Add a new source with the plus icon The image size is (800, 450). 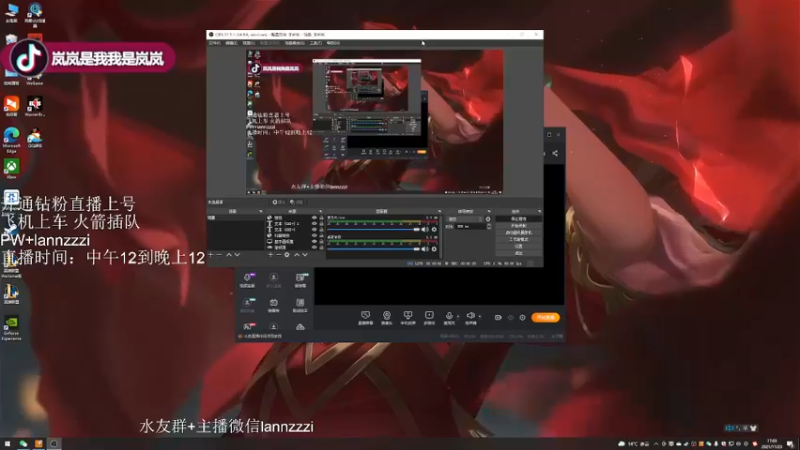270,255
